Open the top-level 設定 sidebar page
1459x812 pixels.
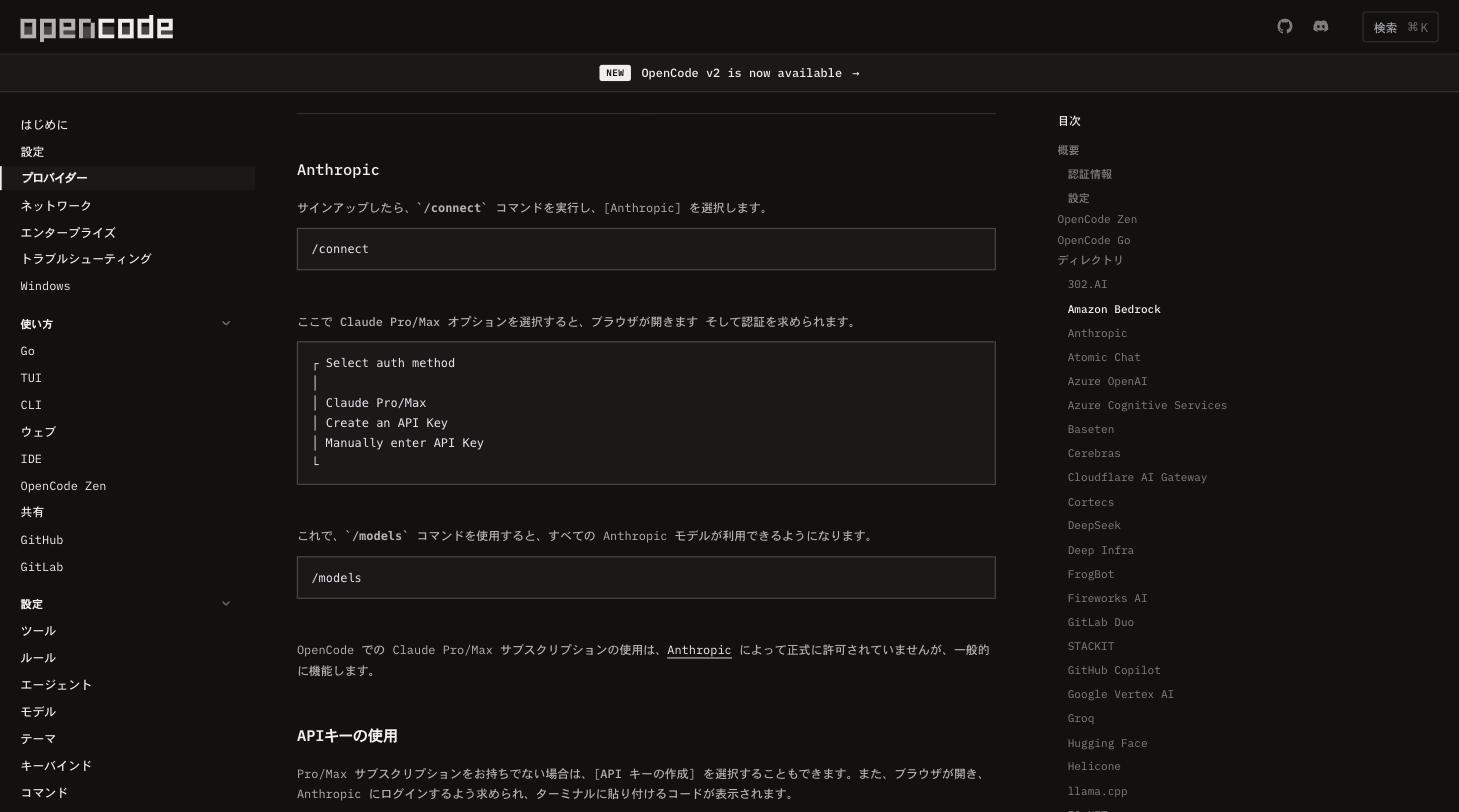pos(32,152)
